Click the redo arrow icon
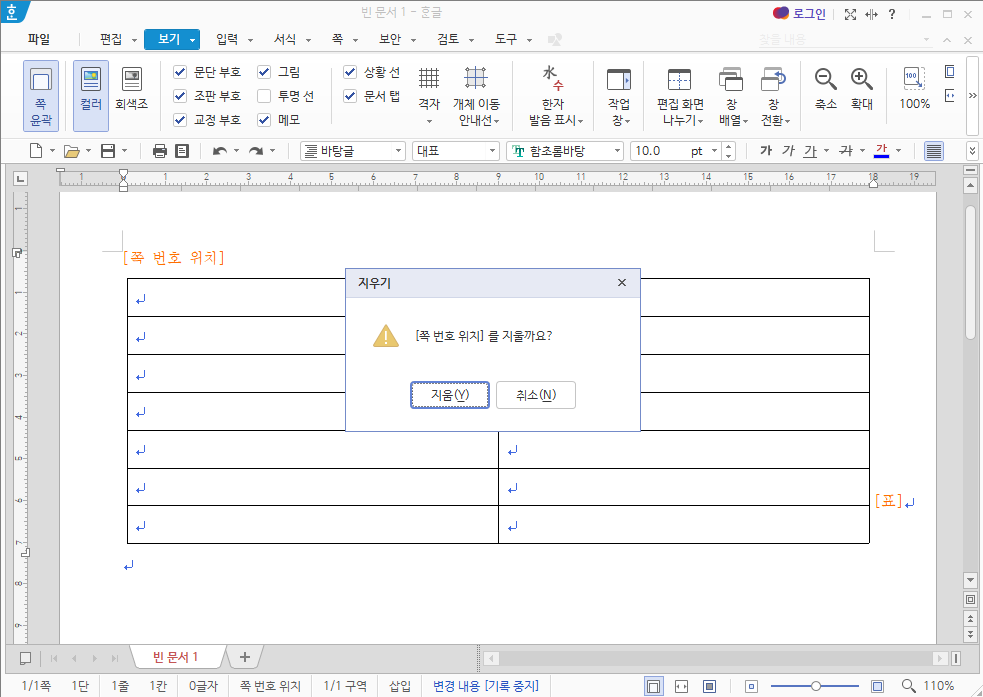The width and height of the screenshot is (983, 697). pyautogui.click(x=256, y=151)
